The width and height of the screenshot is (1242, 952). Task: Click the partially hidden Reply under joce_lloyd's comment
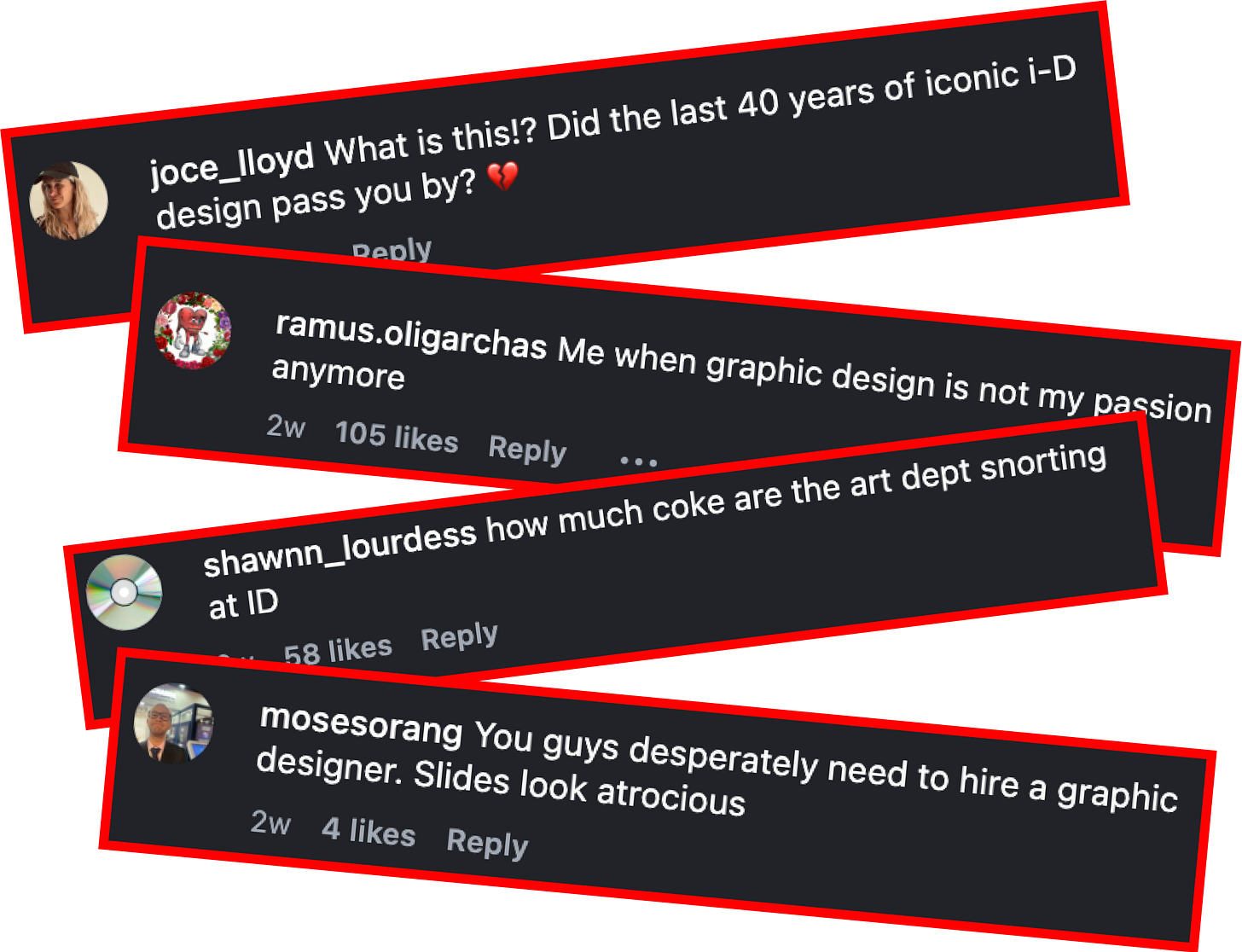392,250
